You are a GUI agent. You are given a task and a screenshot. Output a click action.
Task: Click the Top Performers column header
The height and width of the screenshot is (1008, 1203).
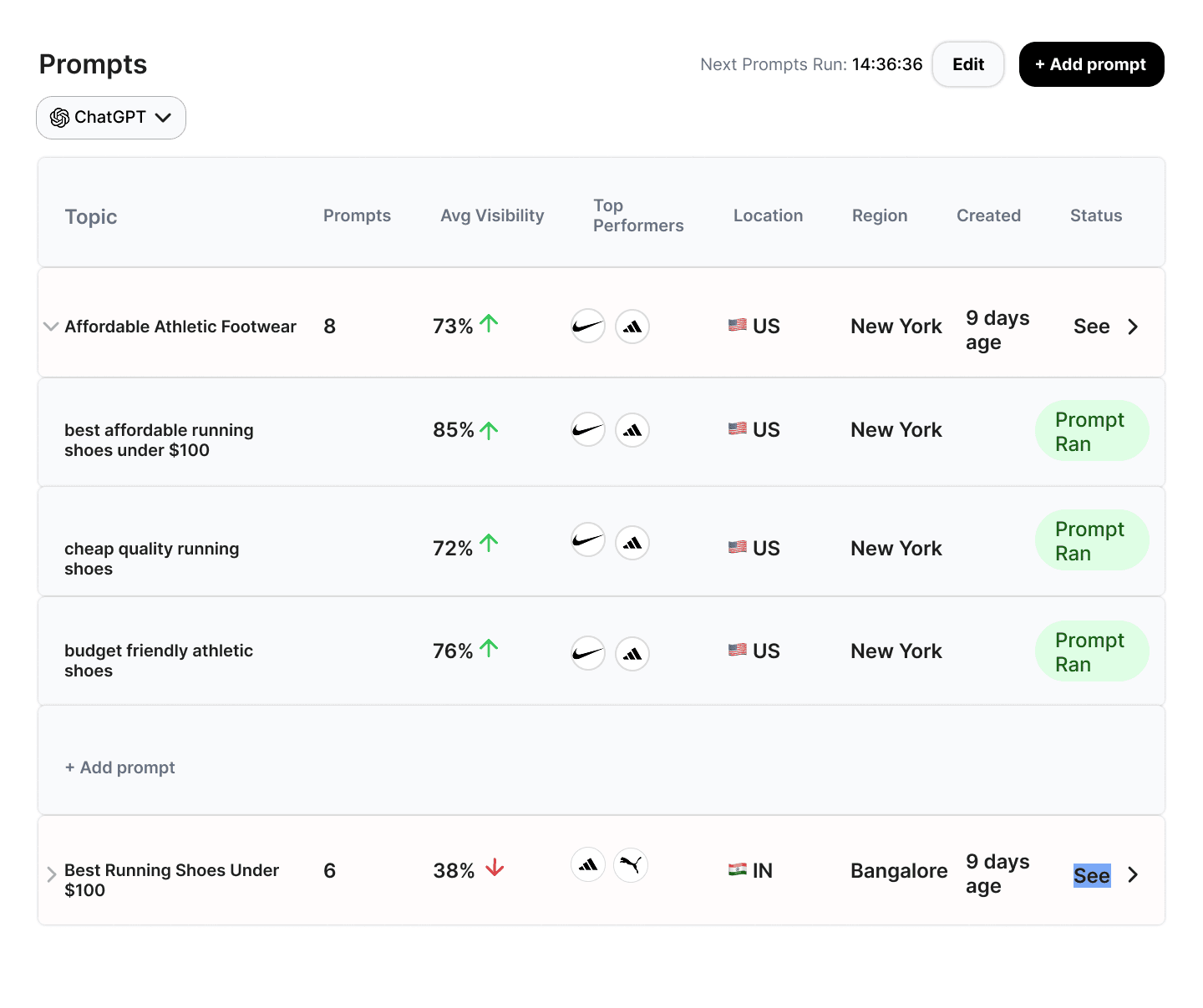click(x=638, y=215)
